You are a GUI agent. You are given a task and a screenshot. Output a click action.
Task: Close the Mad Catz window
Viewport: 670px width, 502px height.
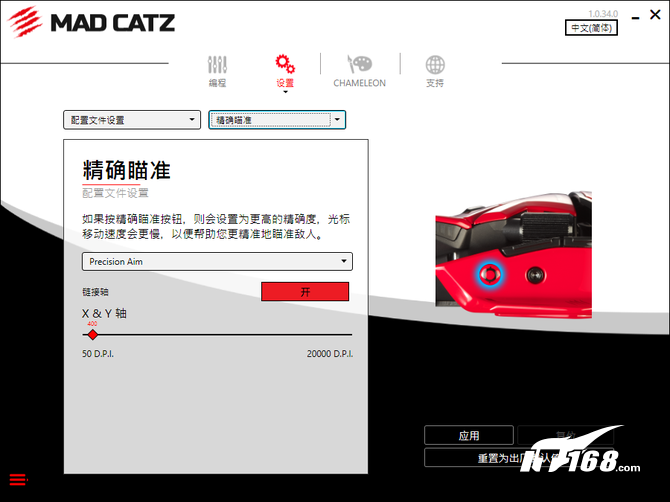(x=655, y=15)
